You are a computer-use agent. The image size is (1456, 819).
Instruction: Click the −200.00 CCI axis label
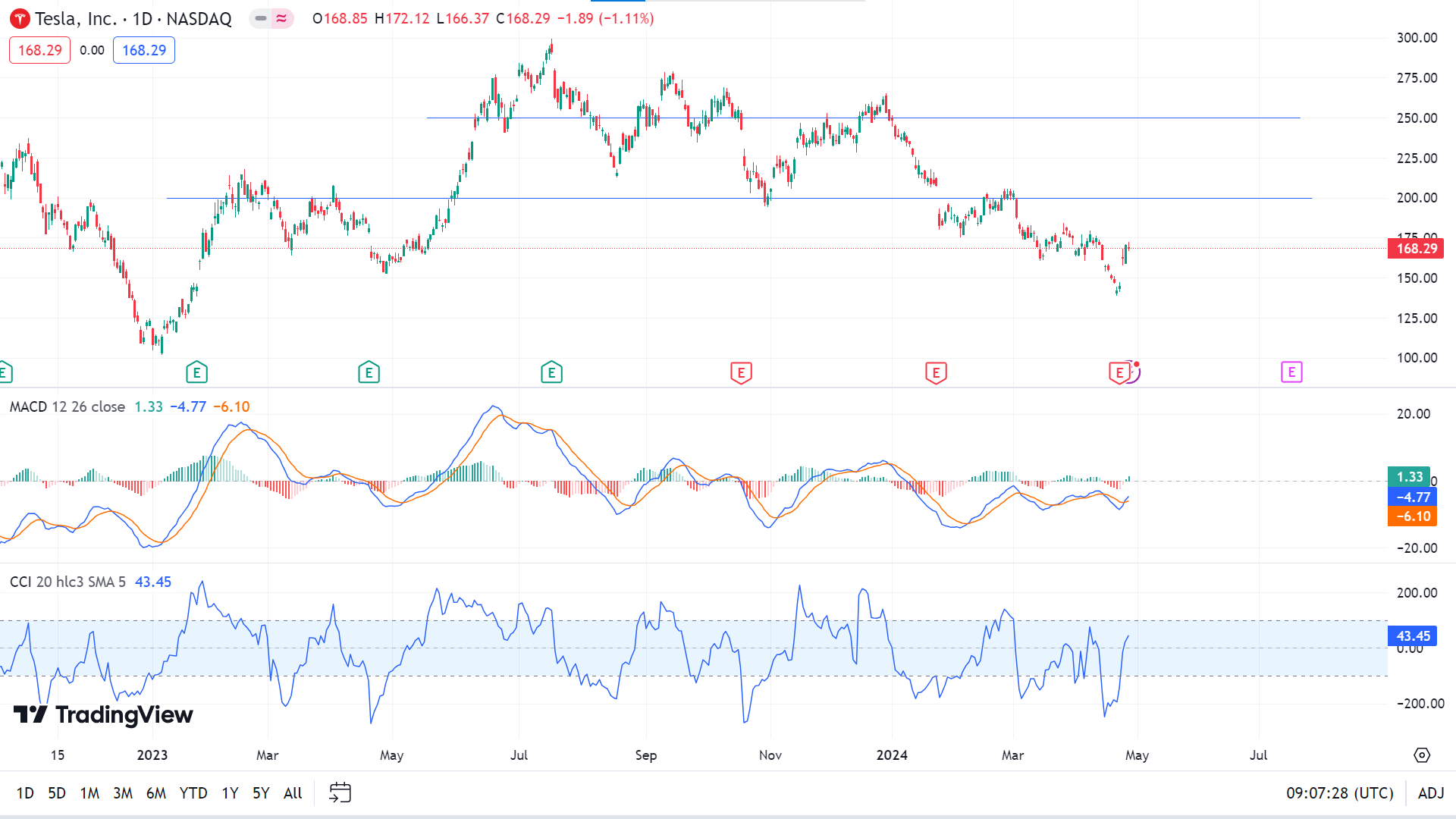(1420, 704)
